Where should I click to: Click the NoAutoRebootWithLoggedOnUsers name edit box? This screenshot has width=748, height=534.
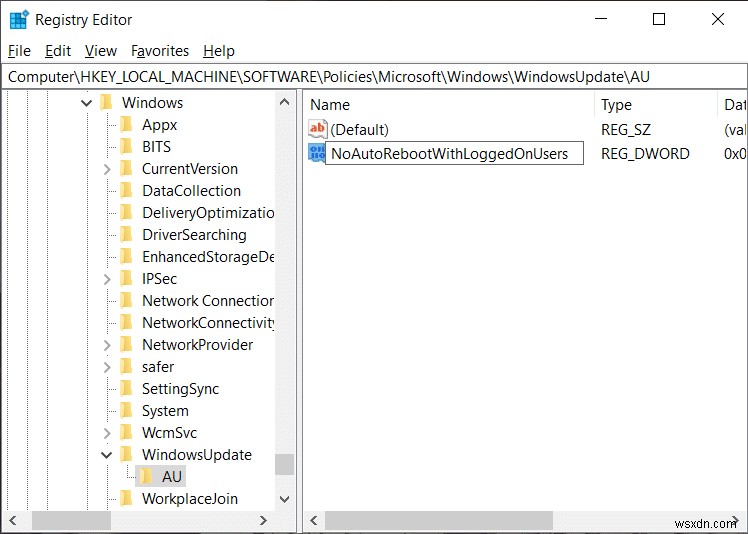point(454,153)
